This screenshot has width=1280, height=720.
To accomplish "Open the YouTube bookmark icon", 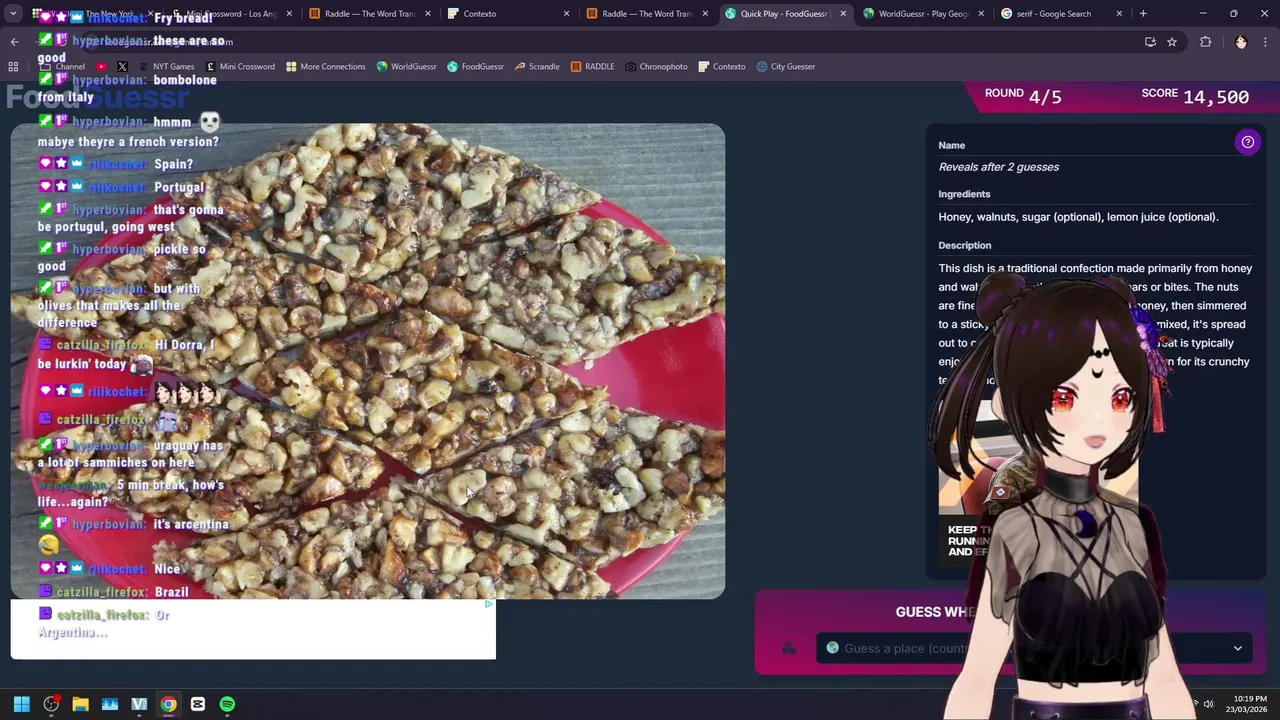I will [x=101, y=66].
